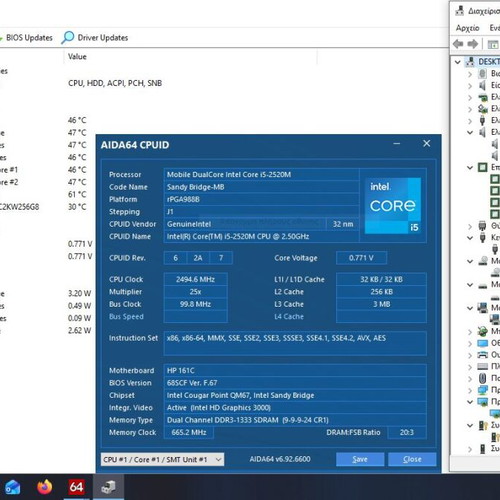The height and width of the screenshot is (500, 500).
Task: Click the CPUID Vendor value GenuineIntel
Action: [x=245, y=224]
